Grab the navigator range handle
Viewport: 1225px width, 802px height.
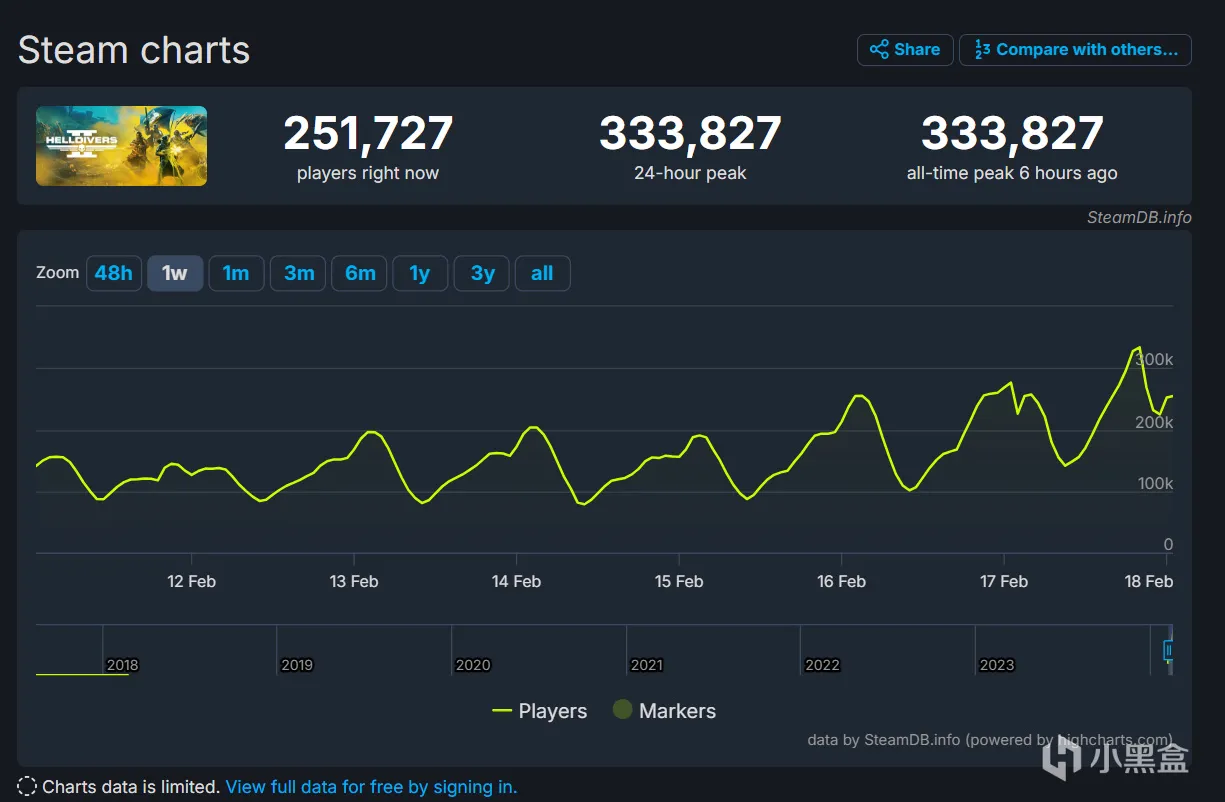click(1169, 650)
